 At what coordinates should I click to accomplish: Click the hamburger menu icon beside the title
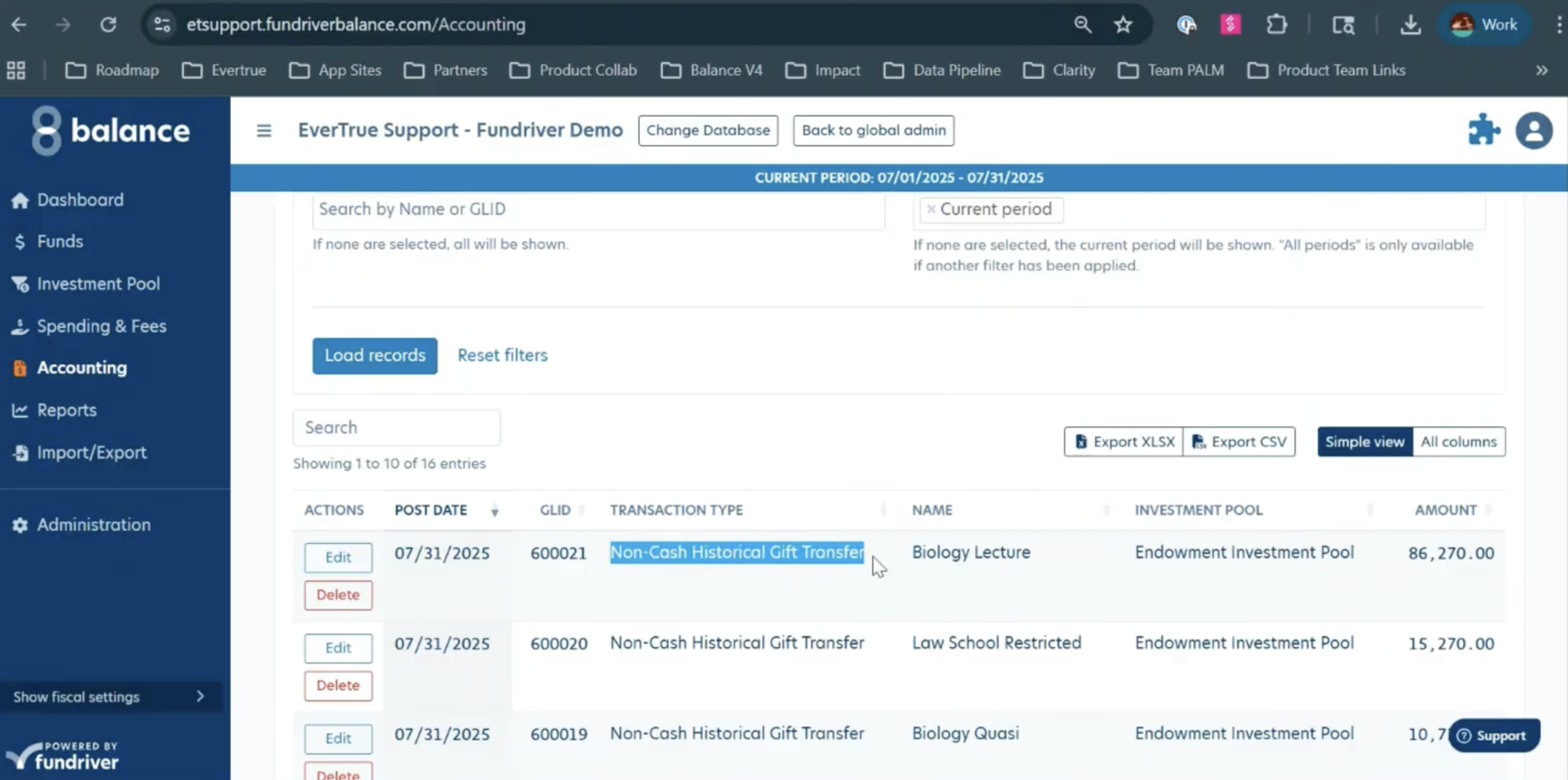pyautogui.click(x=263, y=130)
